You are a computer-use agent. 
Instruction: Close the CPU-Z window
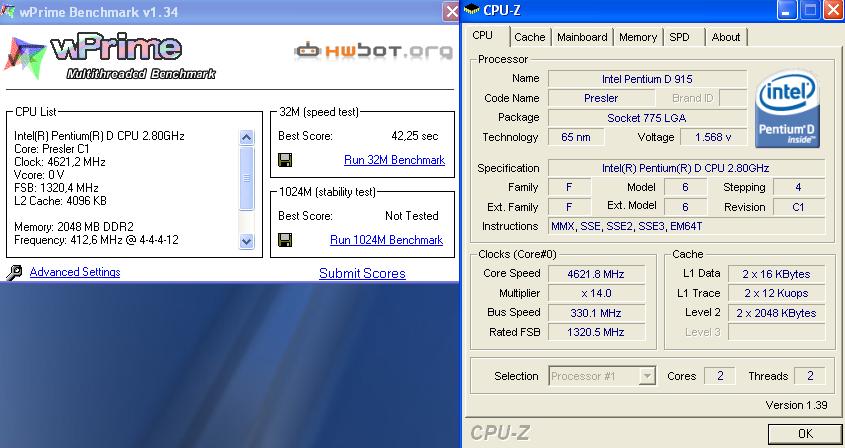pyautogui.click(x=833, y=10)
